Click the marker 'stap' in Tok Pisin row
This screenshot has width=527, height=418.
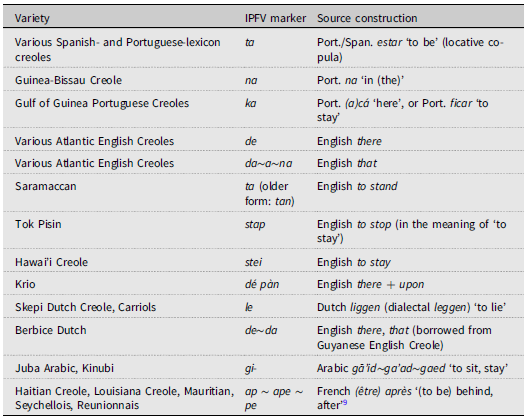pyautogui.click(x=255, y=224)
